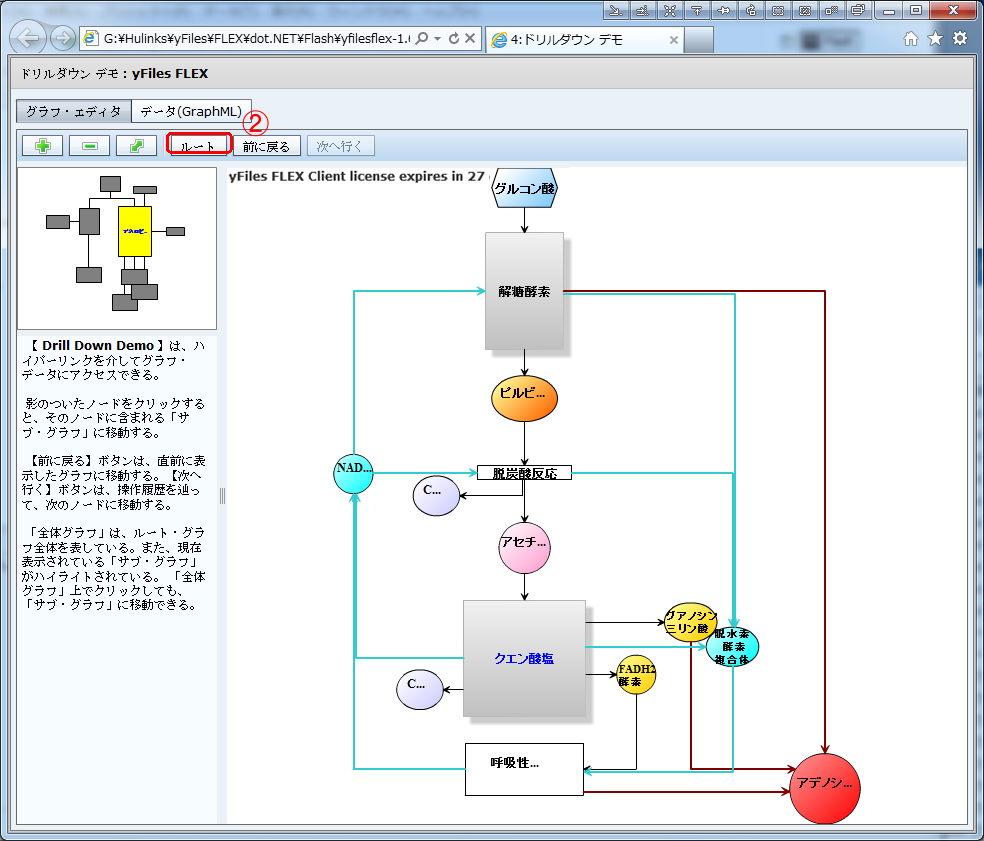The image size is (984, 841).
Task: Click the title bar arrow-to-top-line icon
Action: (x=697, y=10)
